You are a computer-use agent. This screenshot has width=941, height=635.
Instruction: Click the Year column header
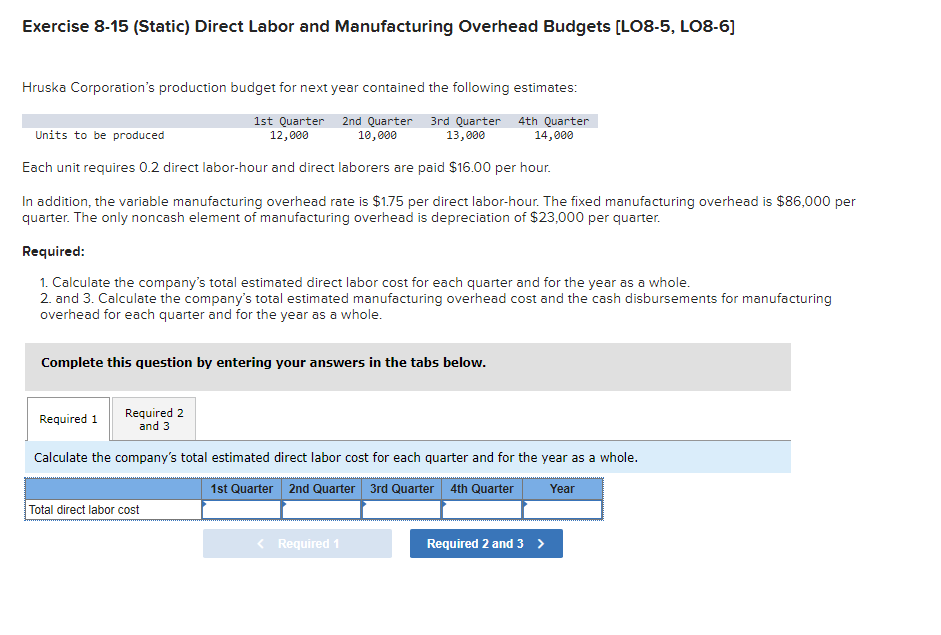(562, 489)
